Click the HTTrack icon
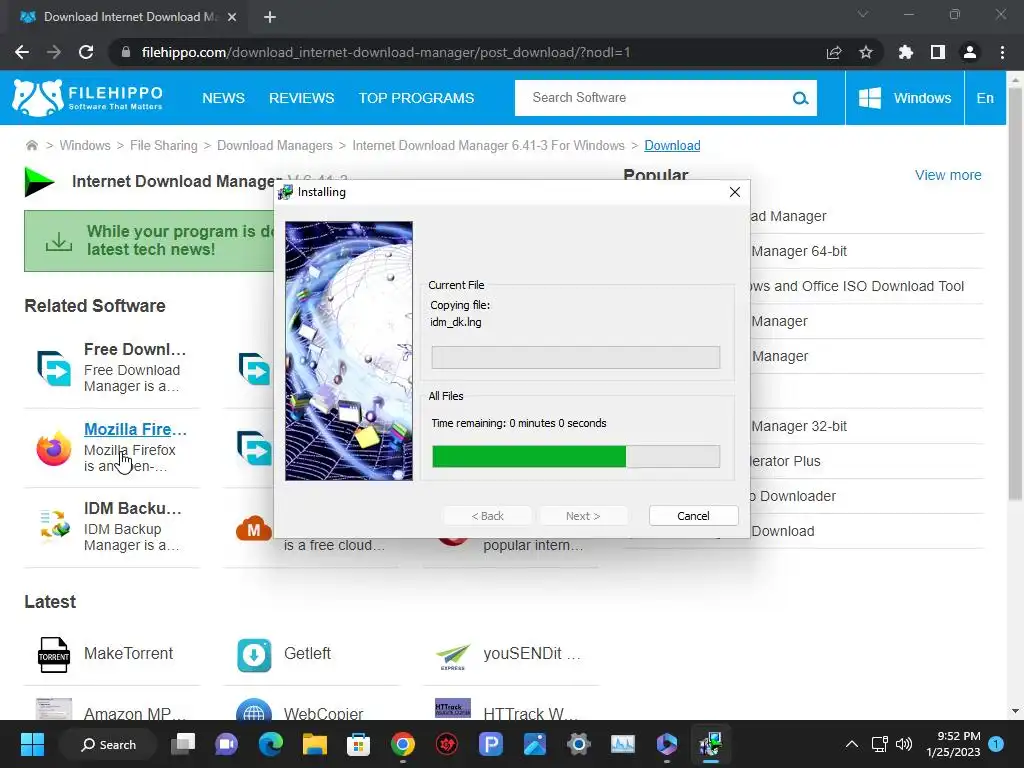The image size is (1024, 768). click(453, 709)
